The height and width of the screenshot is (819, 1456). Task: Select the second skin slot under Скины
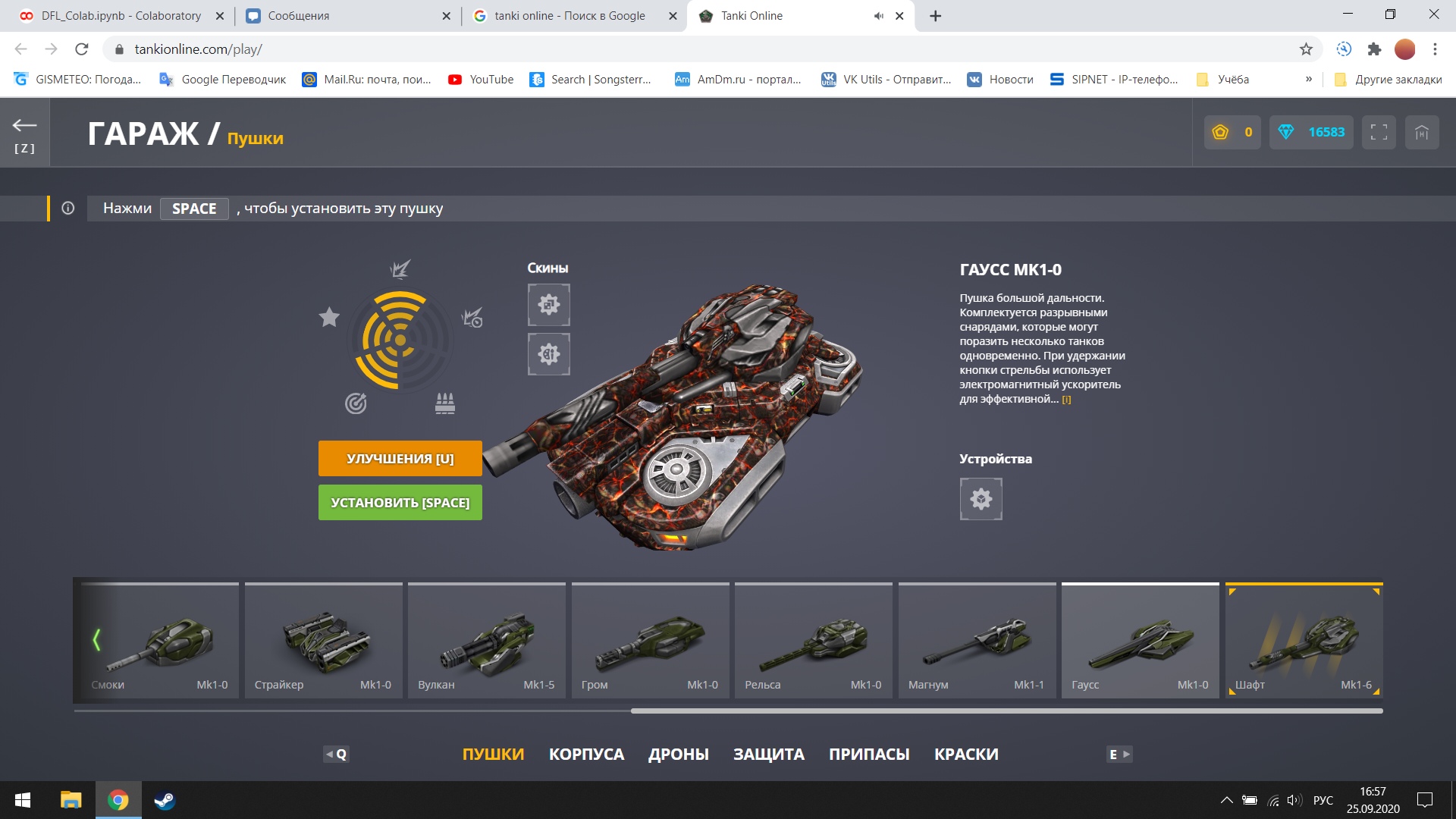click(x=549, y=354)
